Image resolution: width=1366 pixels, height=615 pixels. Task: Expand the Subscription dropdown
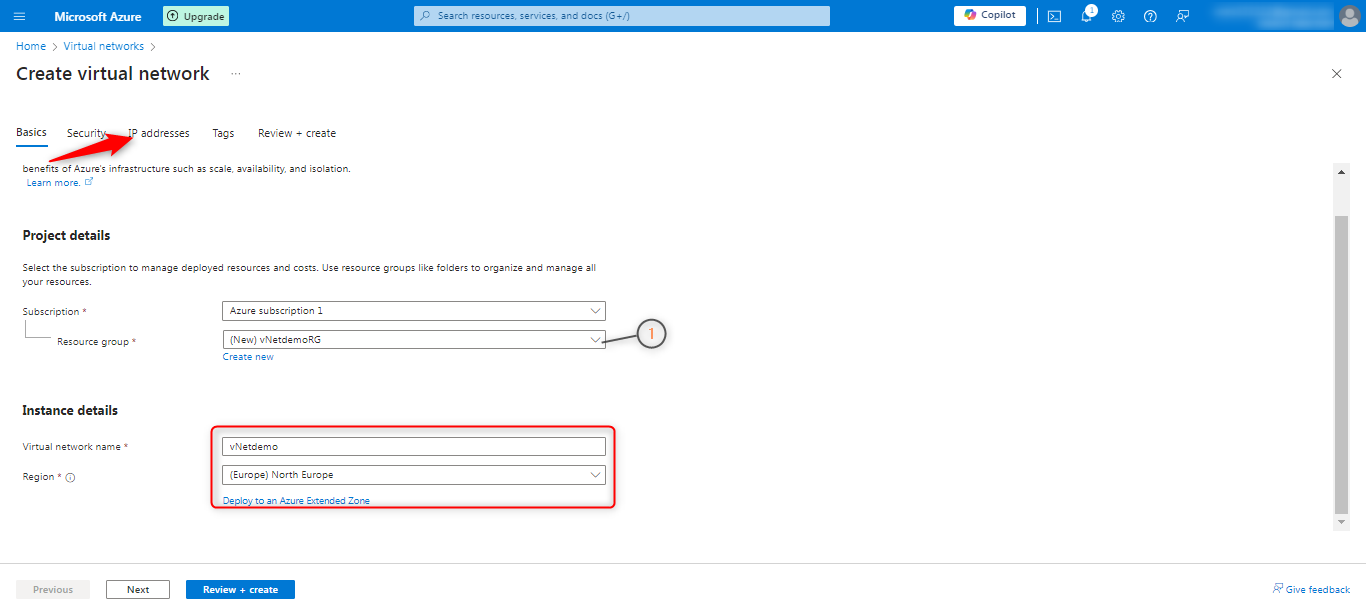click(x=414, y=311)
